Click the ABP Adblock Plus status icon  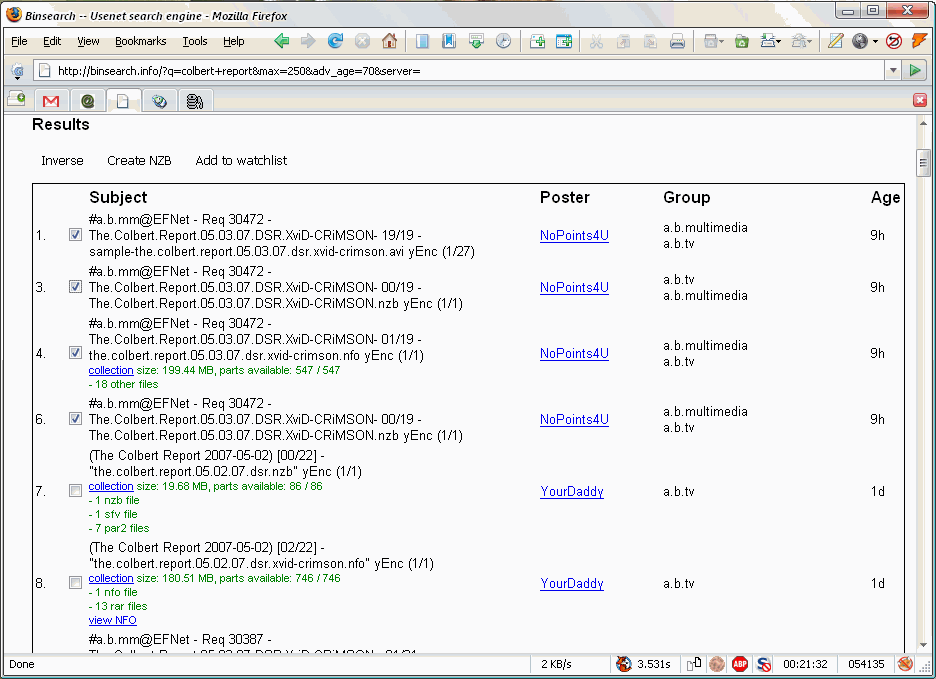740,663
